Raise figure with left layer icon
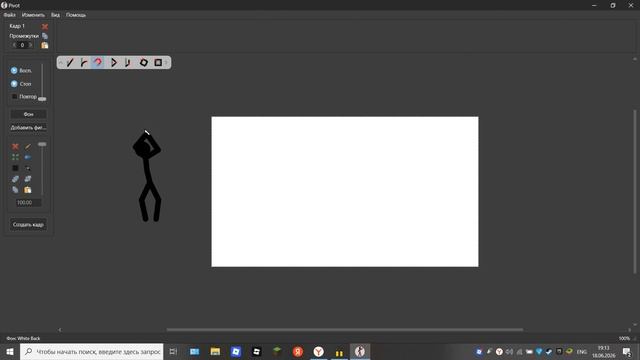This screenshot has height=360, width=640. tap(15, 179)
